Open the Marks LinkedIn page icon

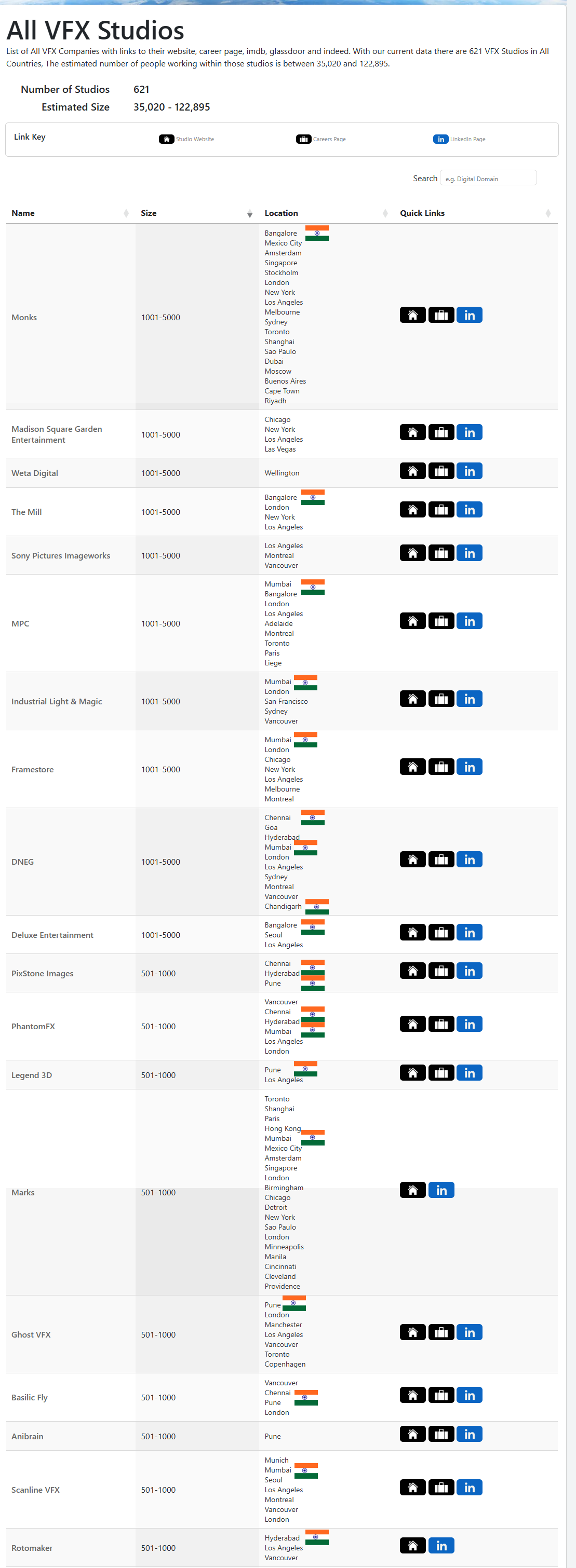[x=441, y=1190]
